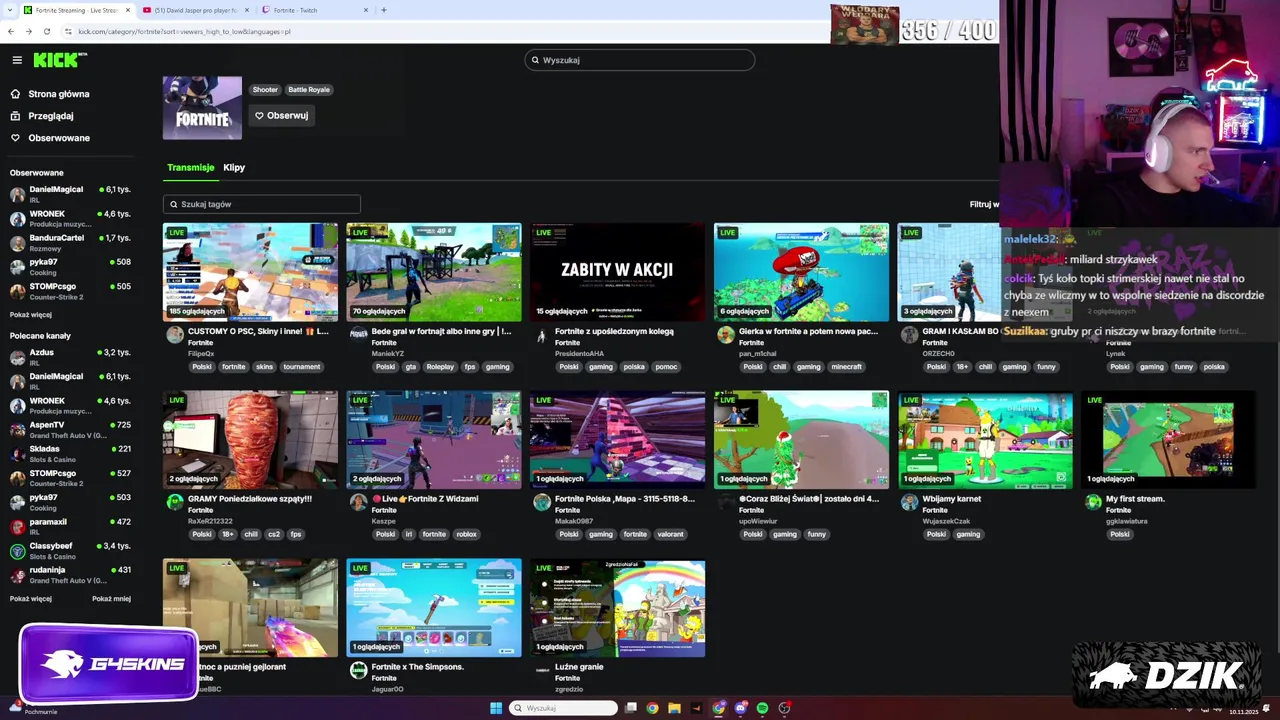Toggle Obserwuj follow for Fortnite category
Viewport: 1280px width, 720px height.
pos(281,115)
